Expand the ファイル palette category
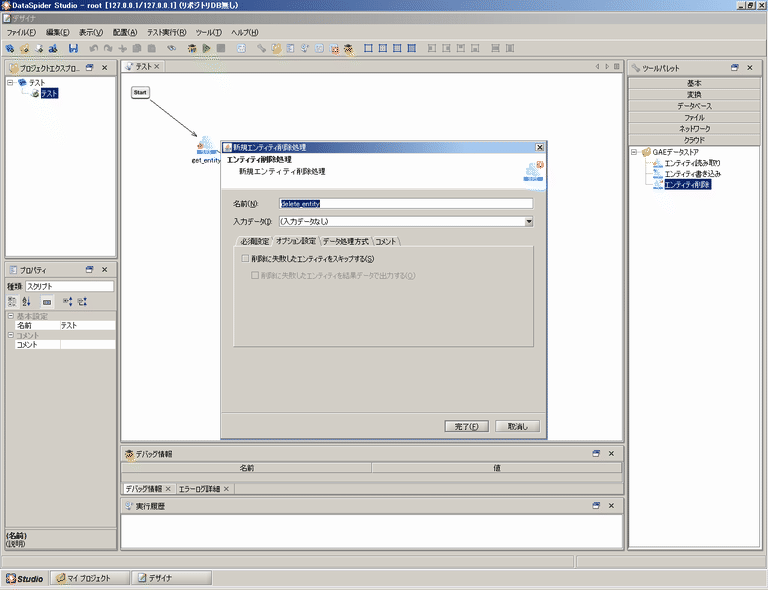 coord(694,117)
